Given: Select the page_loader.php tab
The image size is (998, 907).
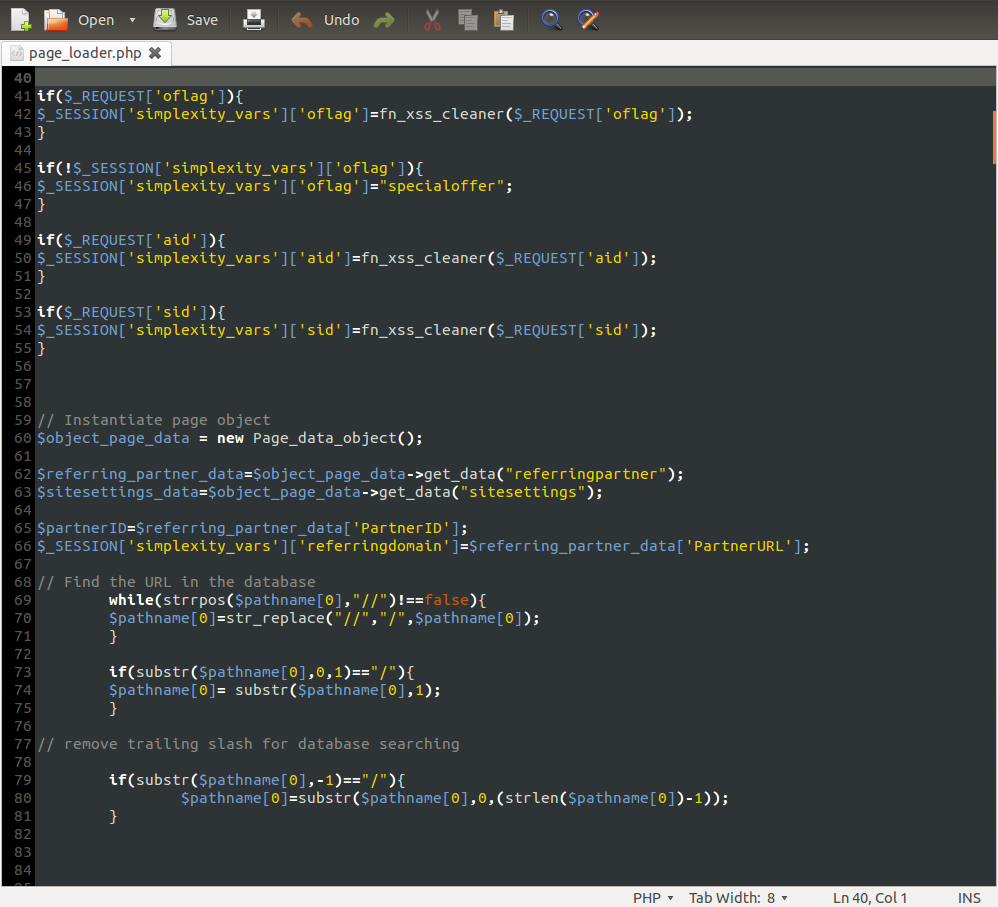Looking at the screenshot, I should [84, 53].
